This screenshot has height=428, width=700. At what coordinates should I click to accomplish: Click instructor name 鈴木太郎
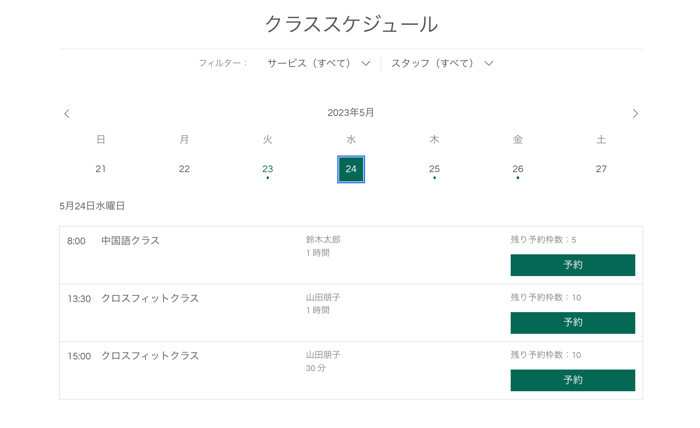(323, 240)
